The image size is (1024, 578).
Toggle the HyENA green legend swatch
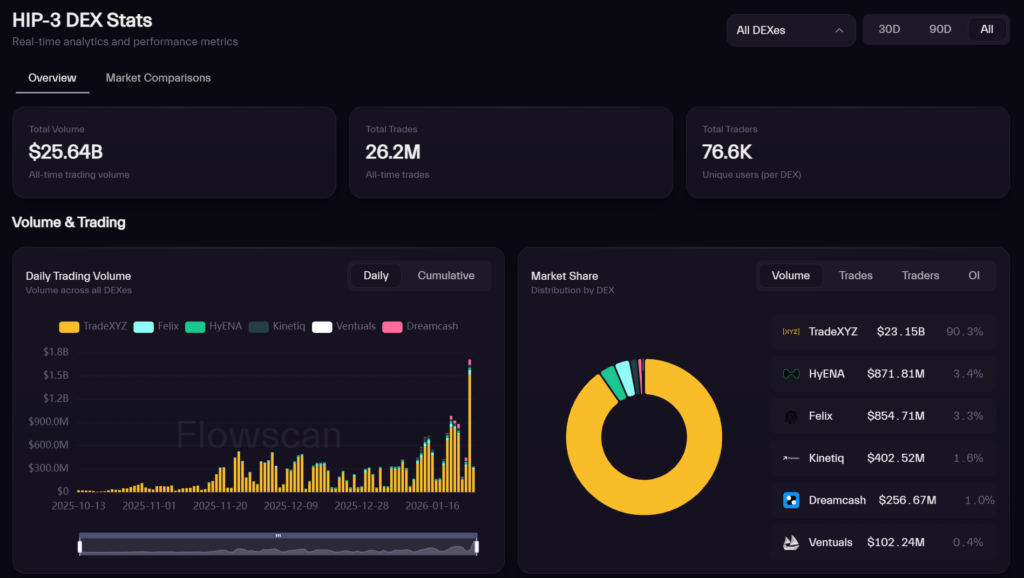coord(195,326)
